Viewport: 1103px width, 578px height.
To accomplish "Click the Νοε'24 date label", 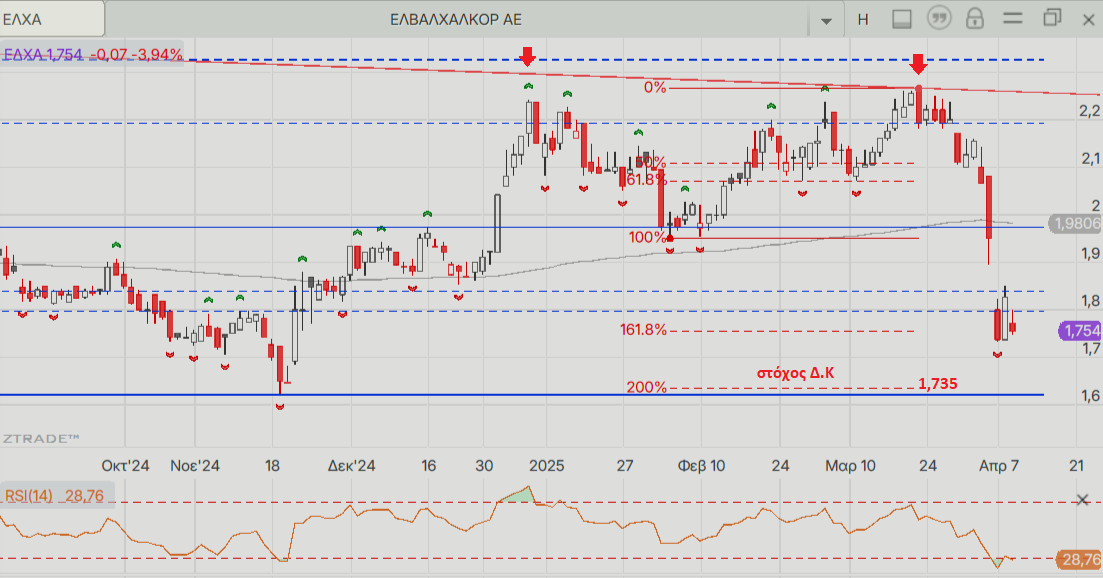I will pos(195,465).
